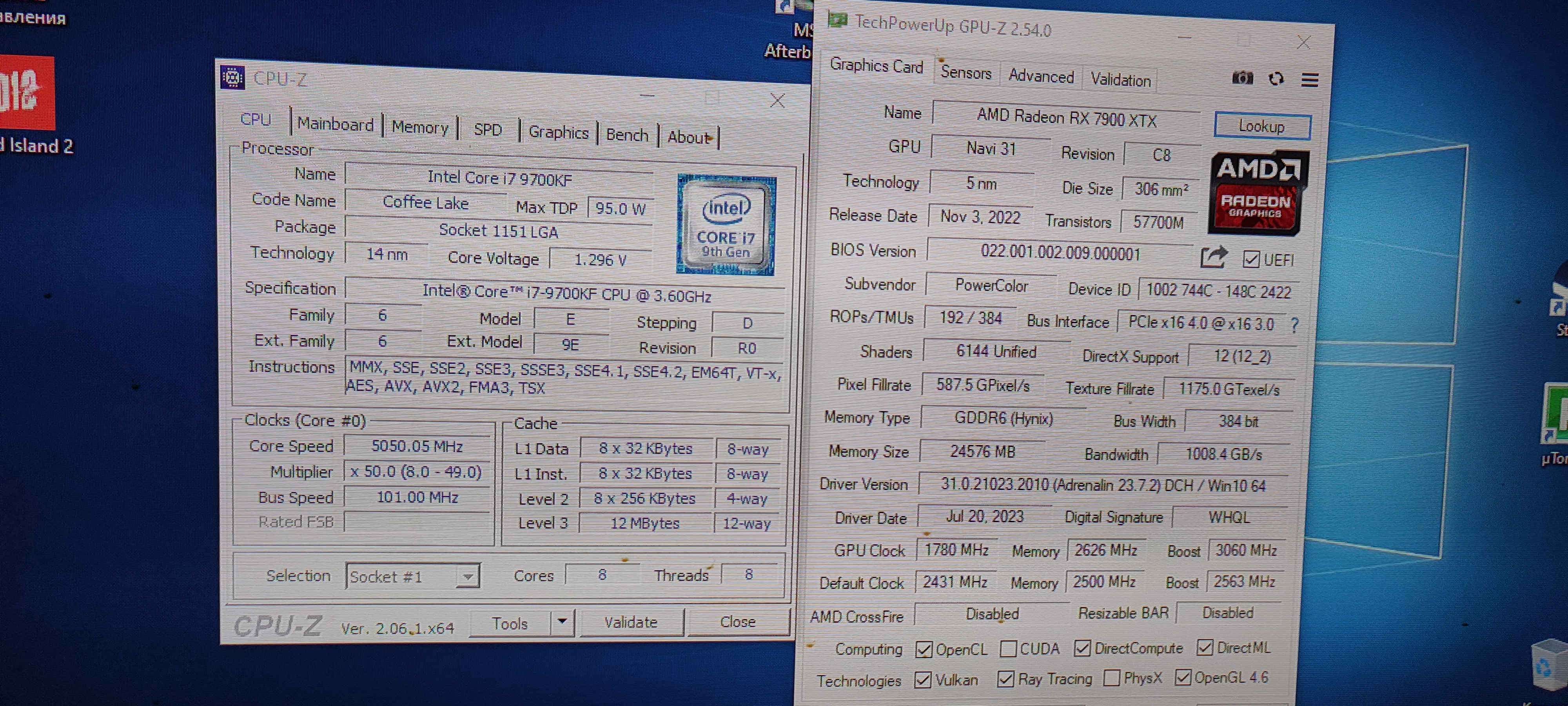Click the Lookup button
Image resolution: width=1568 pixels, height=706 pixels.
point(1262,126)
